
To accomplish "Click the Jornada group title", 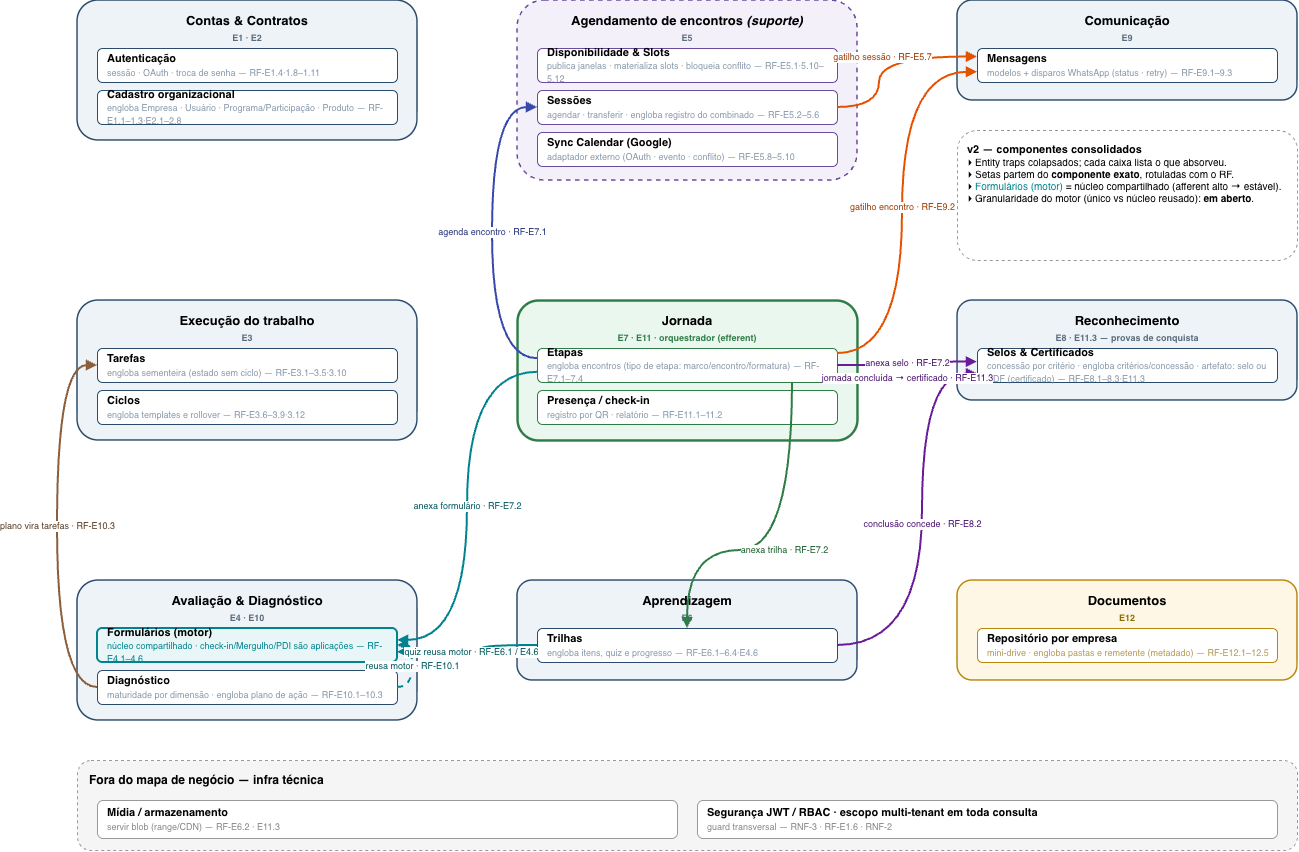I will coord(687,320).
